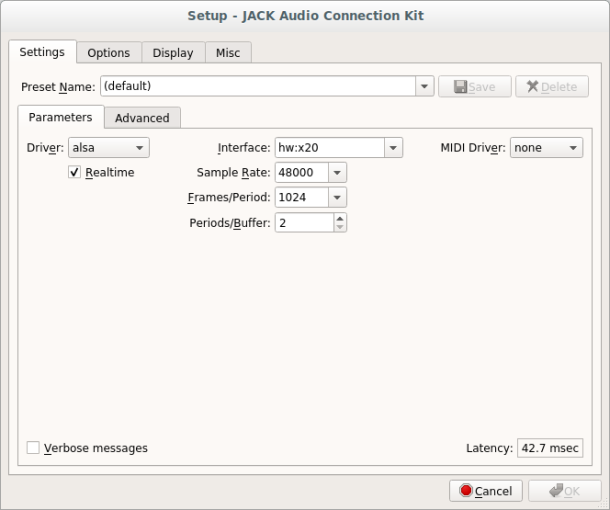Expand the Frames/Period dropdown arrow

[337, 197]
